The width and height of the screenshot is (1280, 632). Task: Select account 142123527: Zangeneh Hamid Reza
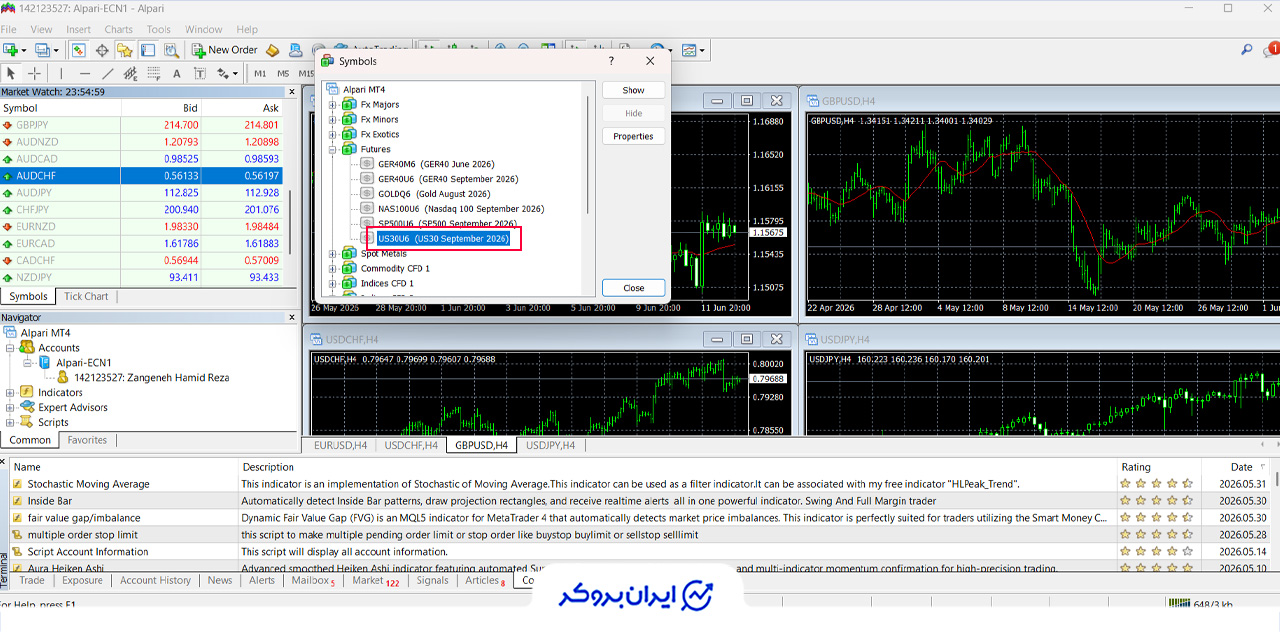click(x=151, y=378)
